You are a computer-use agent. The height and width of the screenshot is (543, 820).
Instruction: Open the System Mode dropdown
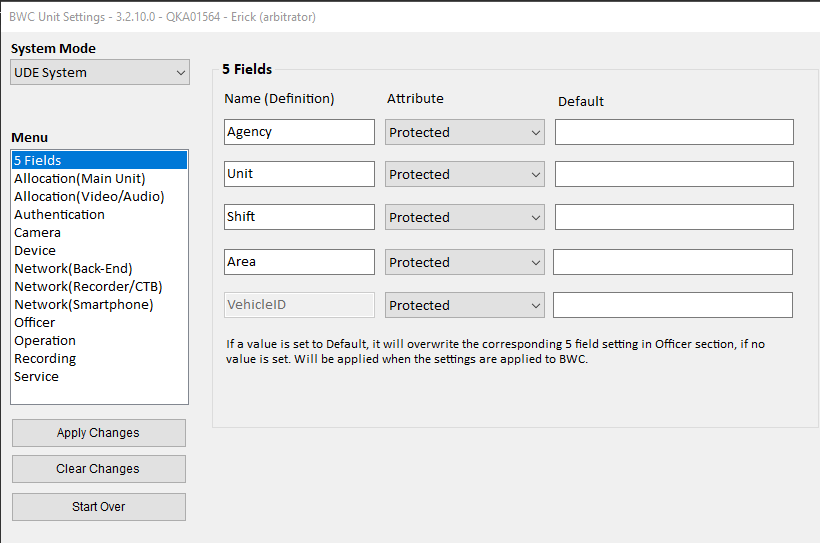(100, 72)
